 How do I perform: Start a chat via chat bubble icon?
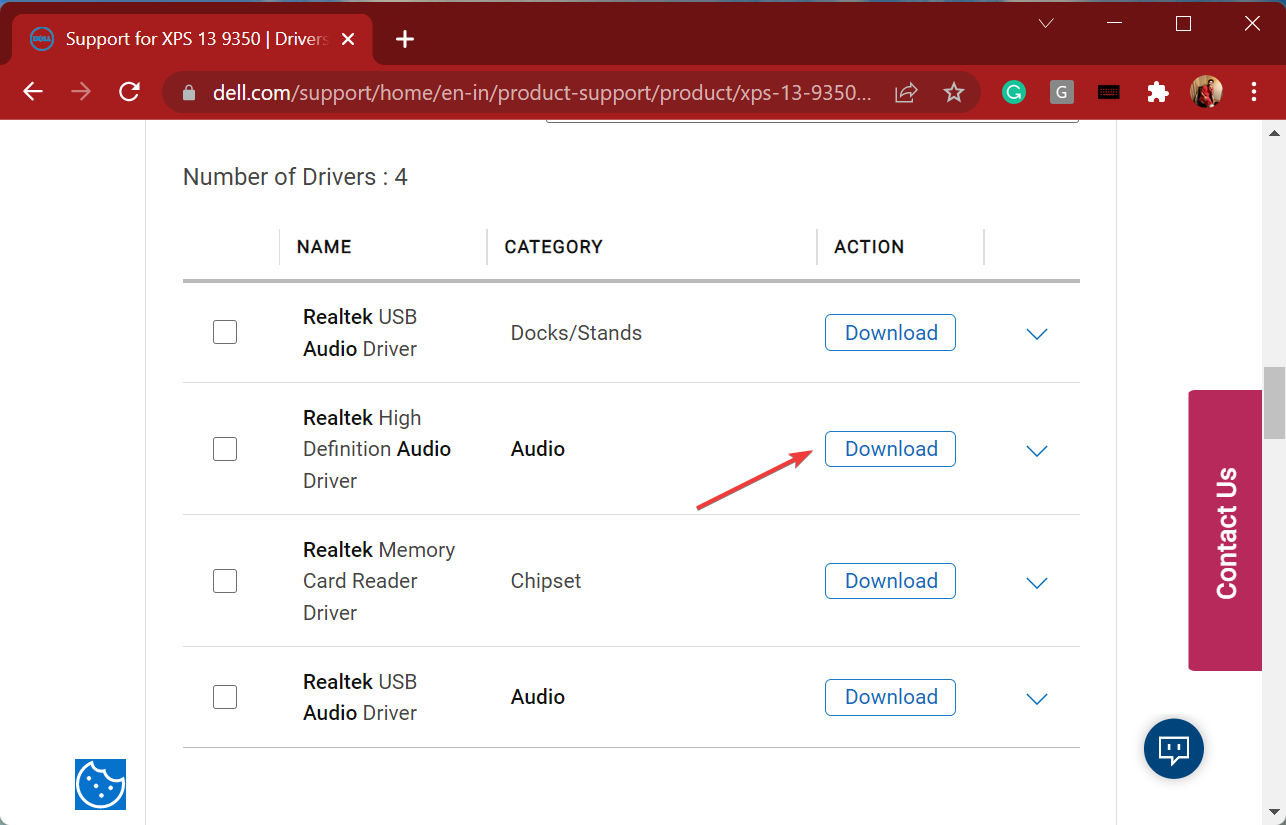point(1174,748)
